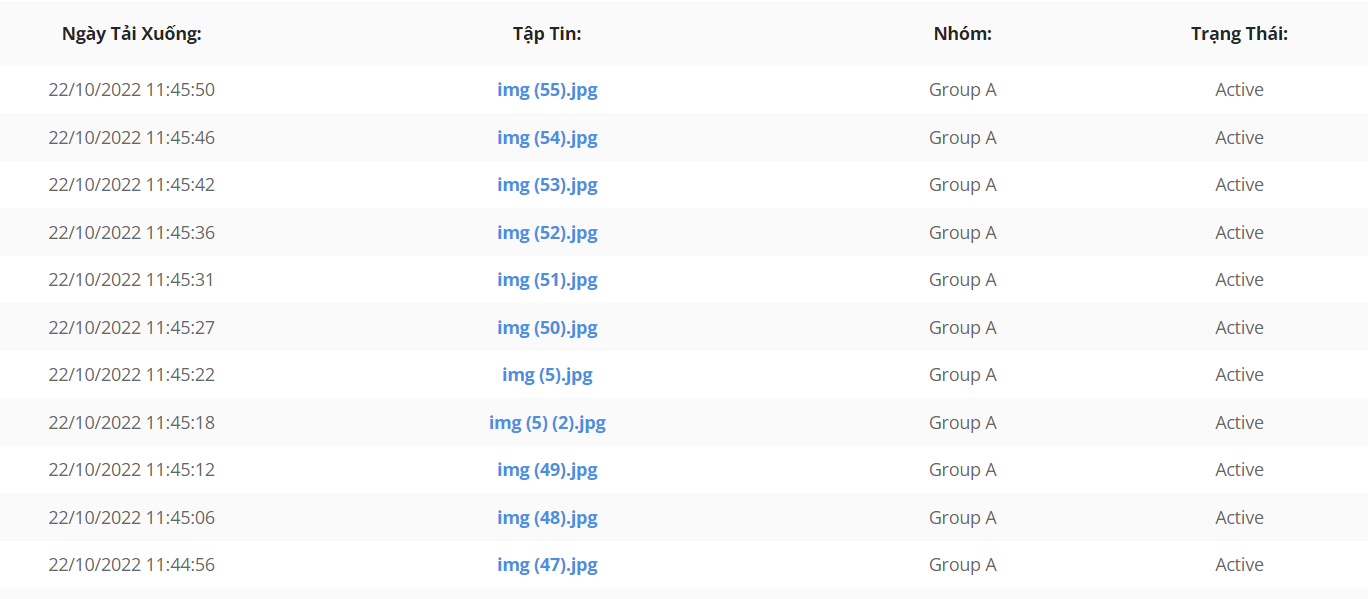Select date cell 22/10/2022 11:45:06

pyautogui.click(x=132, y=518)
